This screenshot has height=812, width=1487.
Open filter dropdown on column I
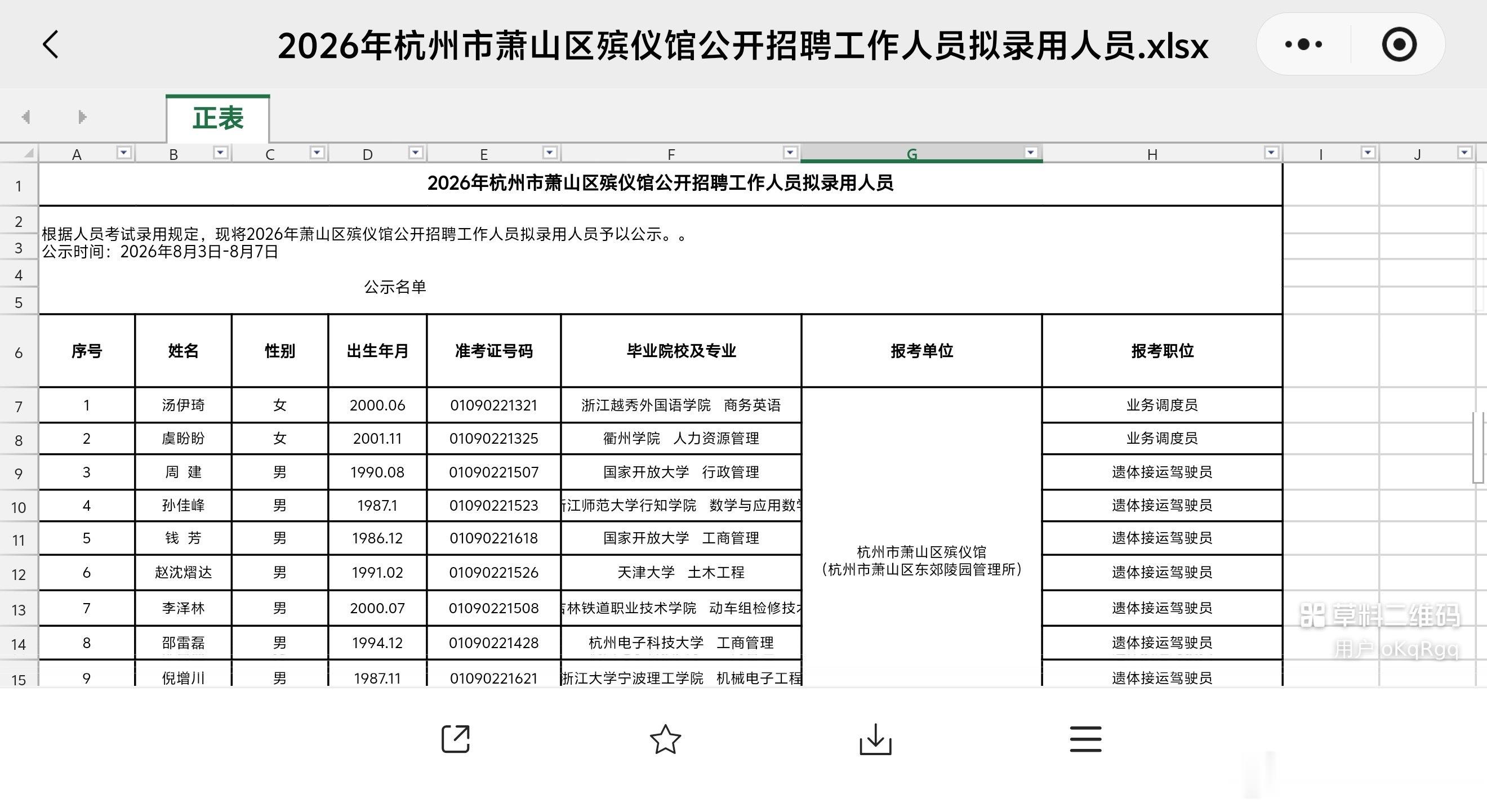coord(1368,153)
